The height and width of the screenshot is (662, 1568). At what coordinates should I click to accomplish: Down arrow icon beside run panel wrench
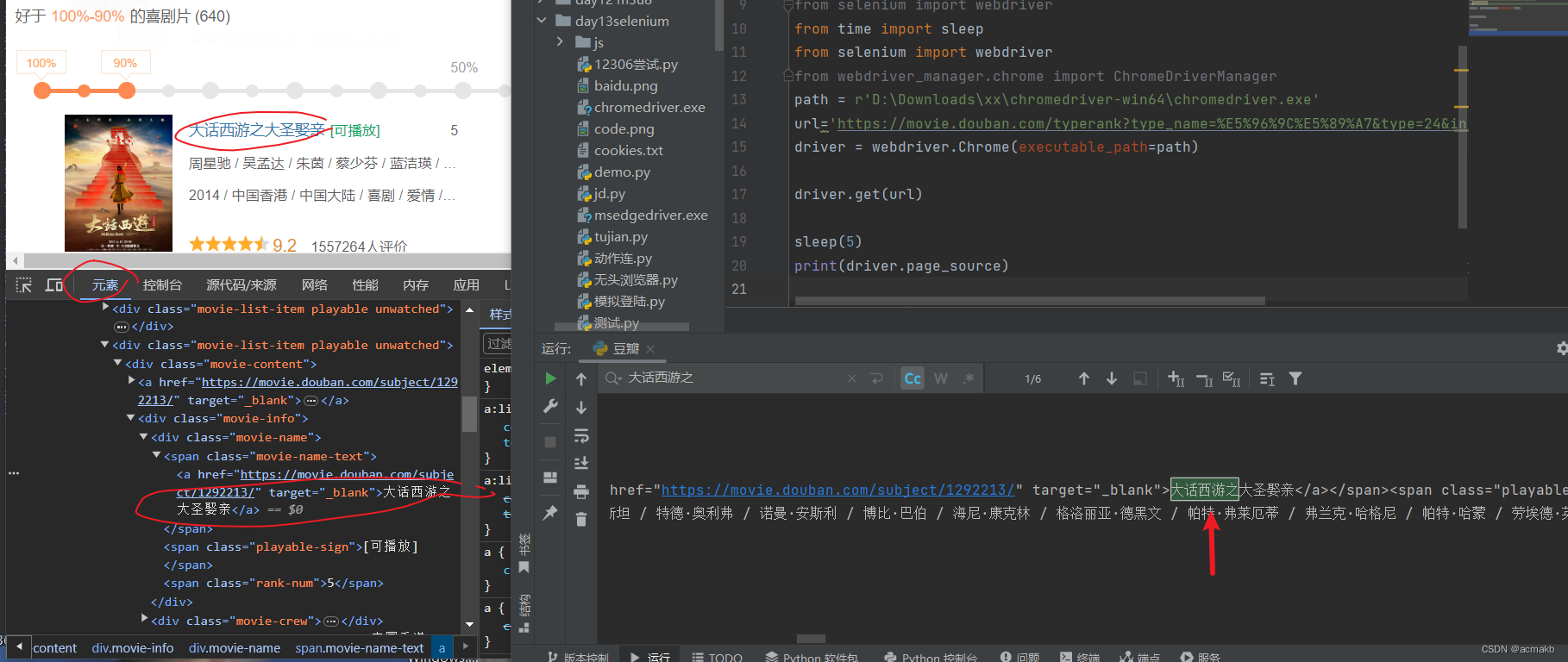tap(581, 407)
